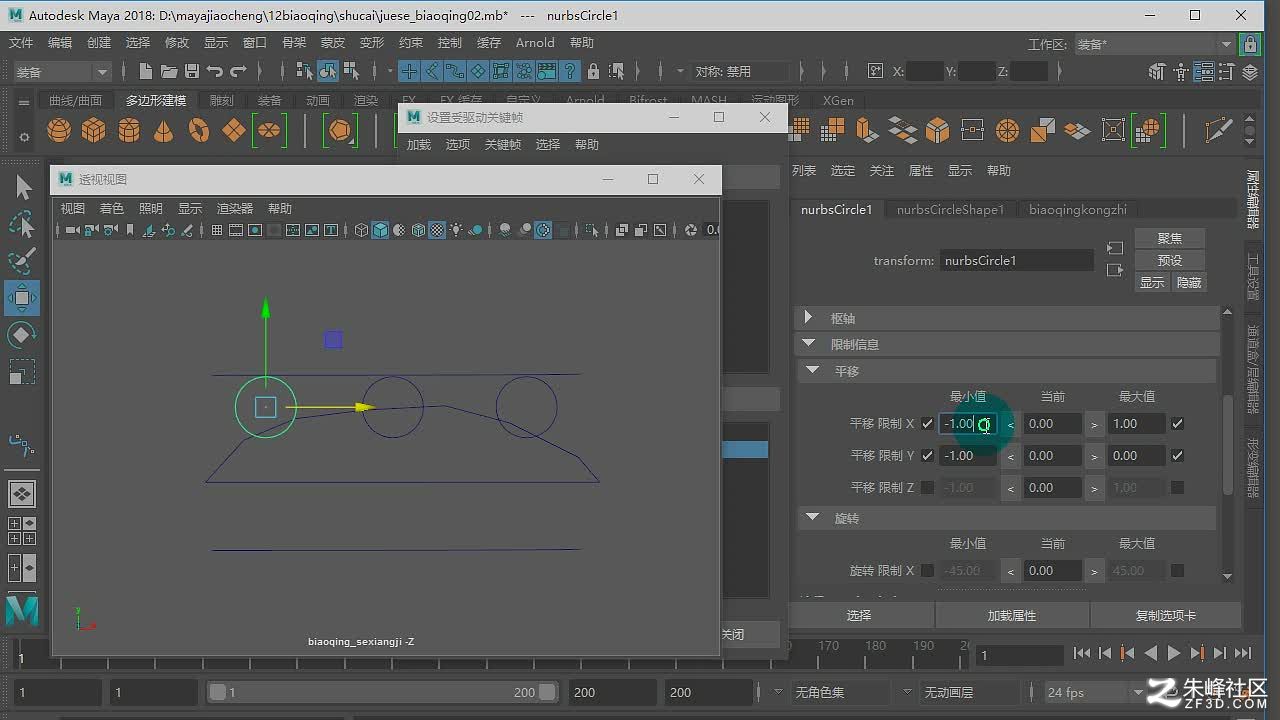The width and height of the screenshot is (1280, 720).
Task: Collapse the 限制信息 section
Action: tap(1007, 344)
